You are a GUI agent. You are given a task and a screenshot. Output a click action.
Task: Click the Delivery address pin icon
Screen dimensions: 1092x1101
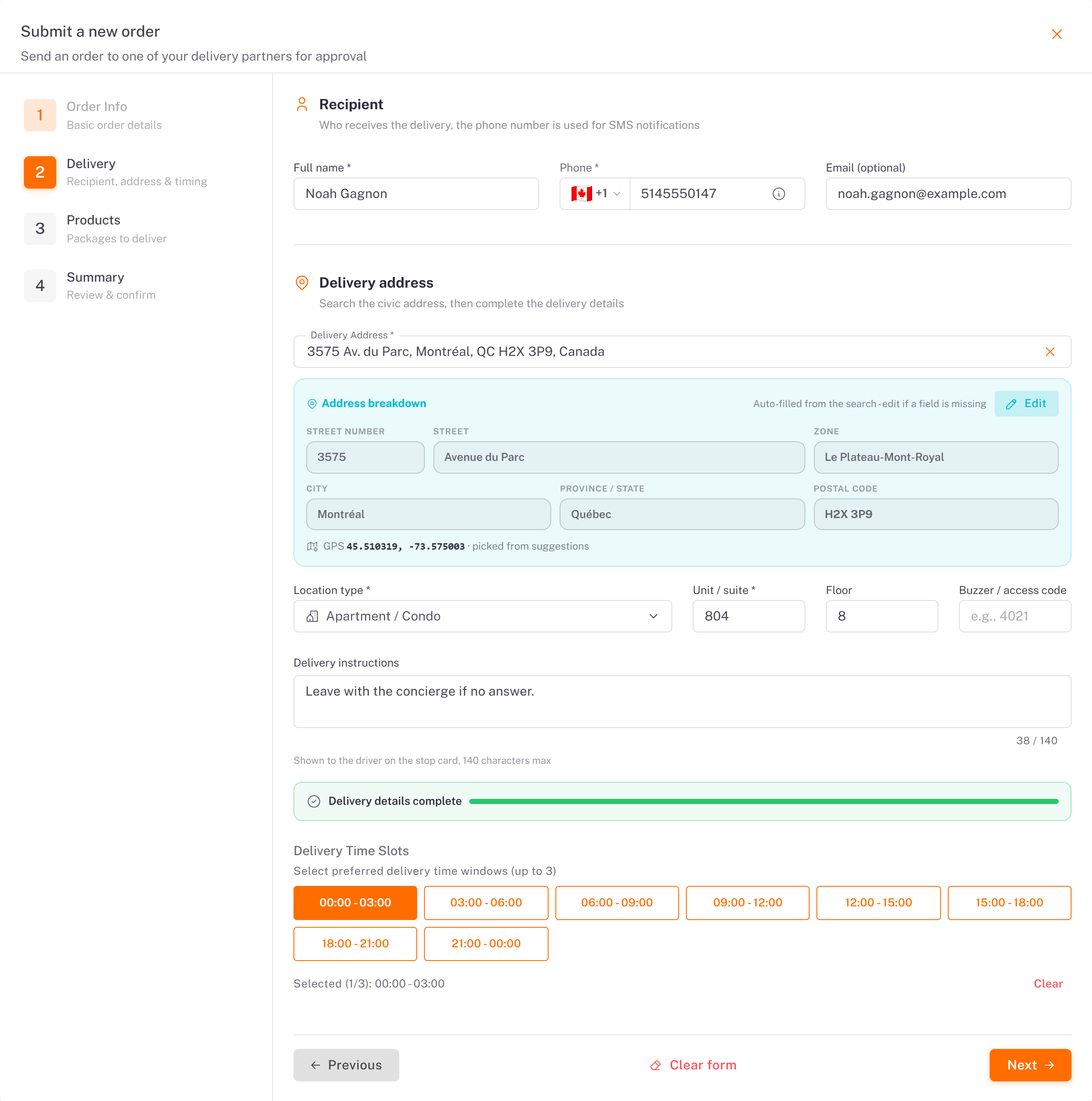click(302, 283)
